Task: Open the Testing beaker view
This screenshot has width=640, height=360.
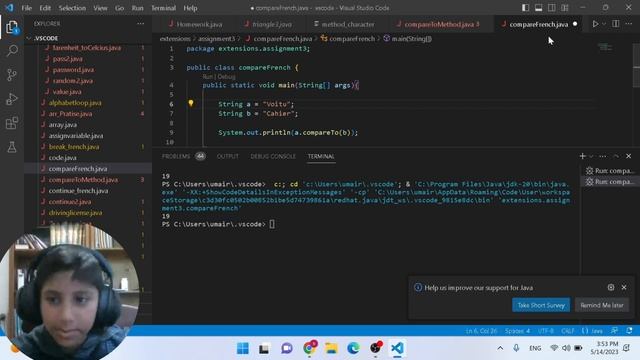Action: [x=12, y=147]
